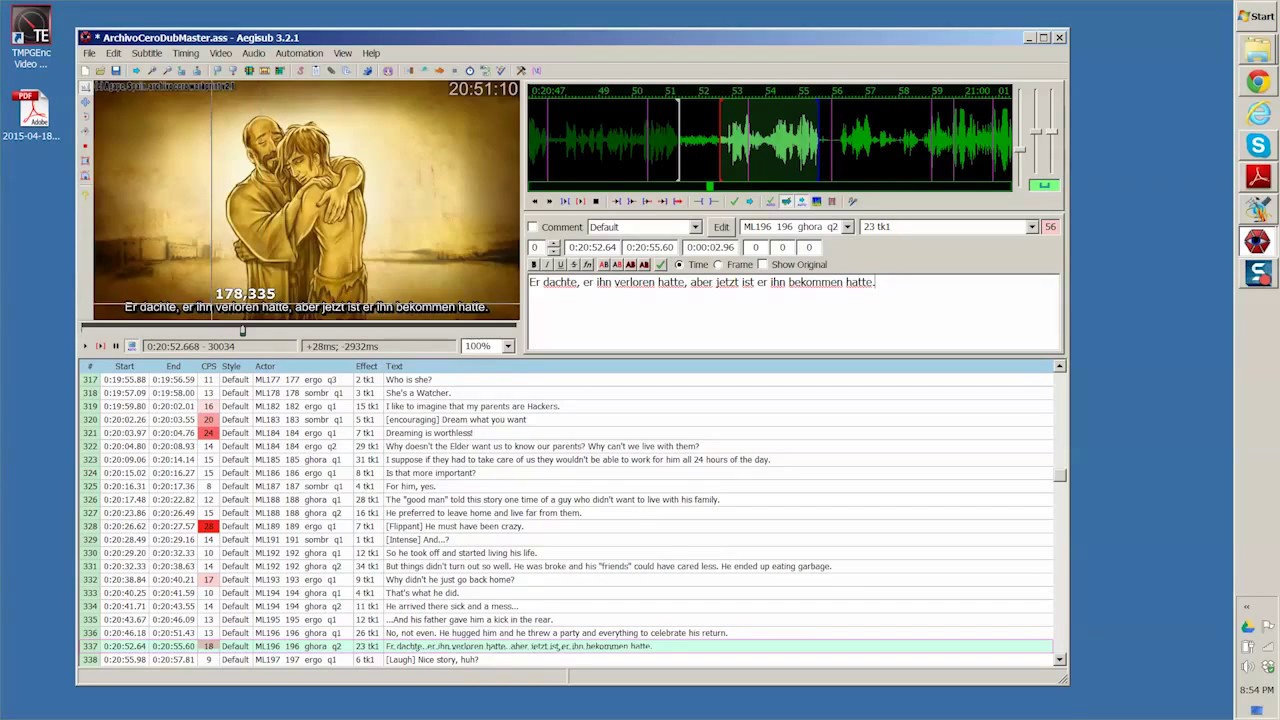Enable the Show Original checkbox

click(763, 265)
